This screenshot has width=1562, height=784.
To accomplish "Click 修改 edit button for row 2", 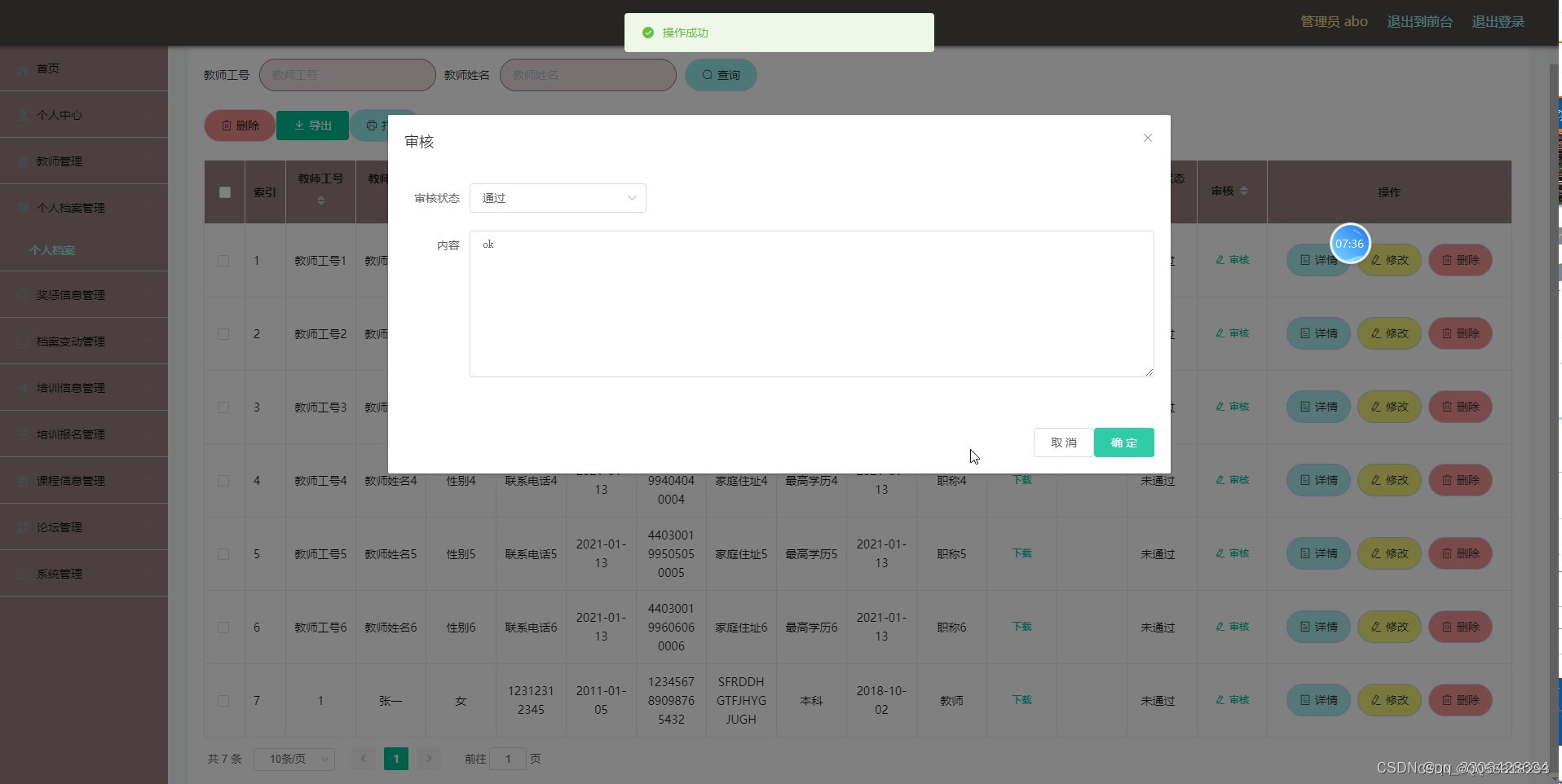I will (1389, 333).
